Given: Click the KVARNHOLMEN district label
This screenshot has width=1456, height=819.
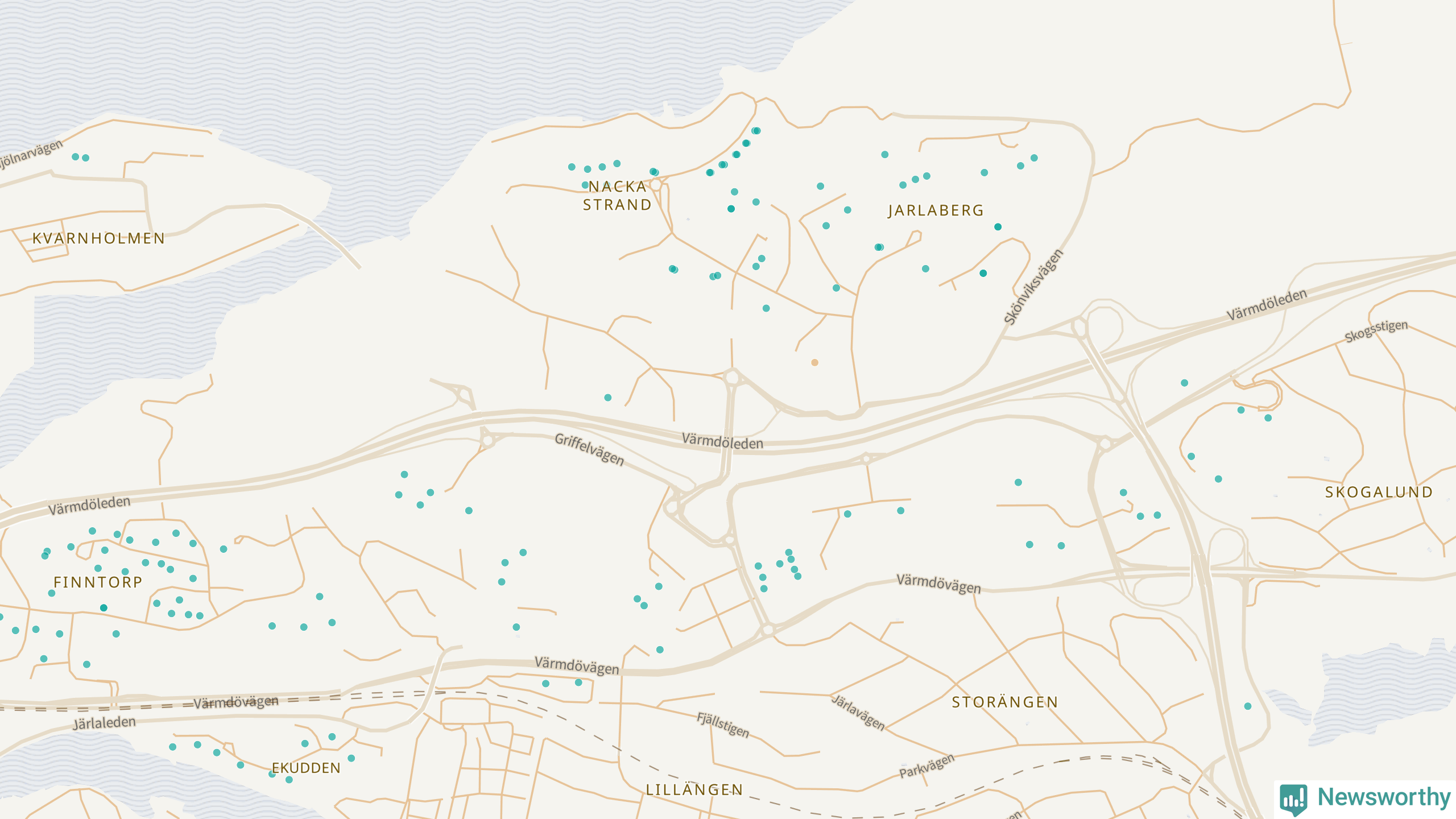Looking at the screenshot, I should [98, 238].
